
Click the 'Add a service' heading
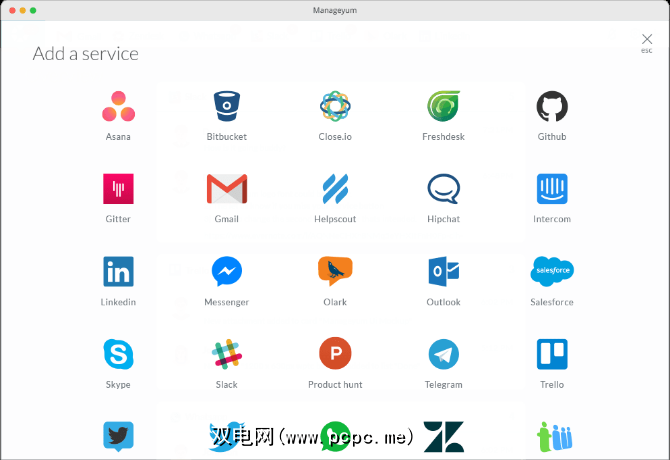click(x=85, y=54)
